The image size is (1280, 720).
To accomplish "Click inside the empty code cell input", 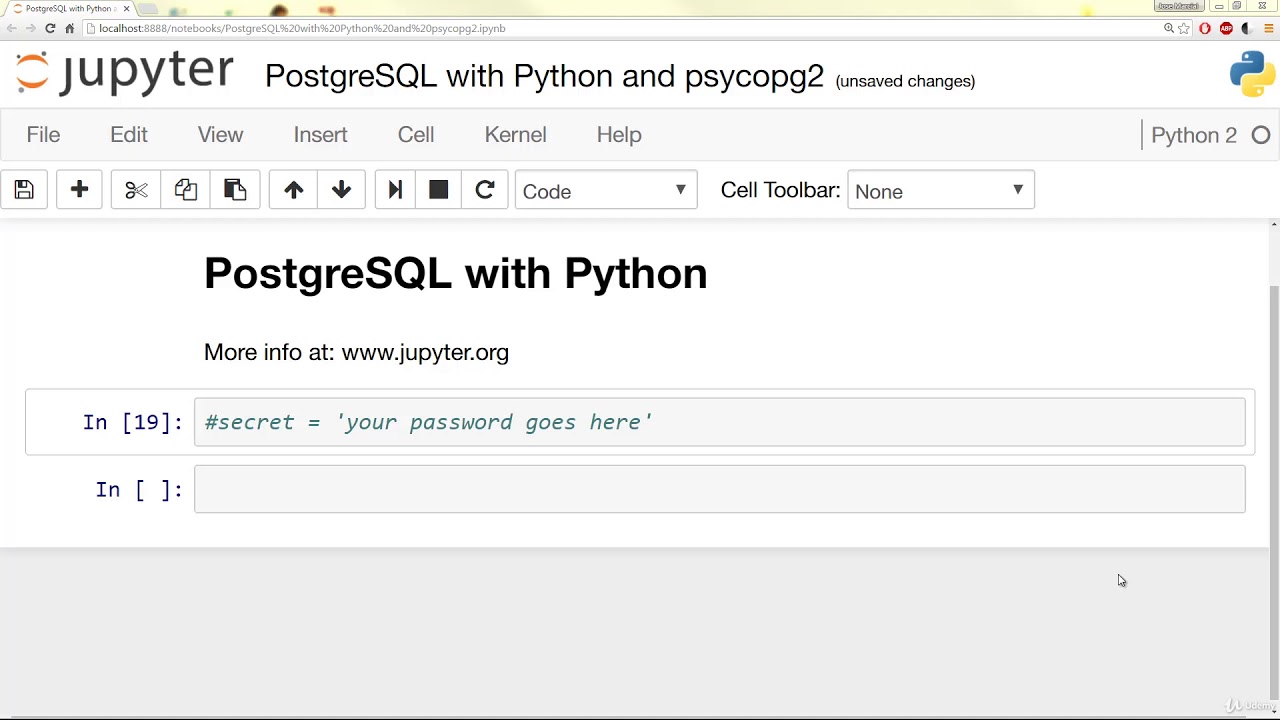I will pos(720,489).
